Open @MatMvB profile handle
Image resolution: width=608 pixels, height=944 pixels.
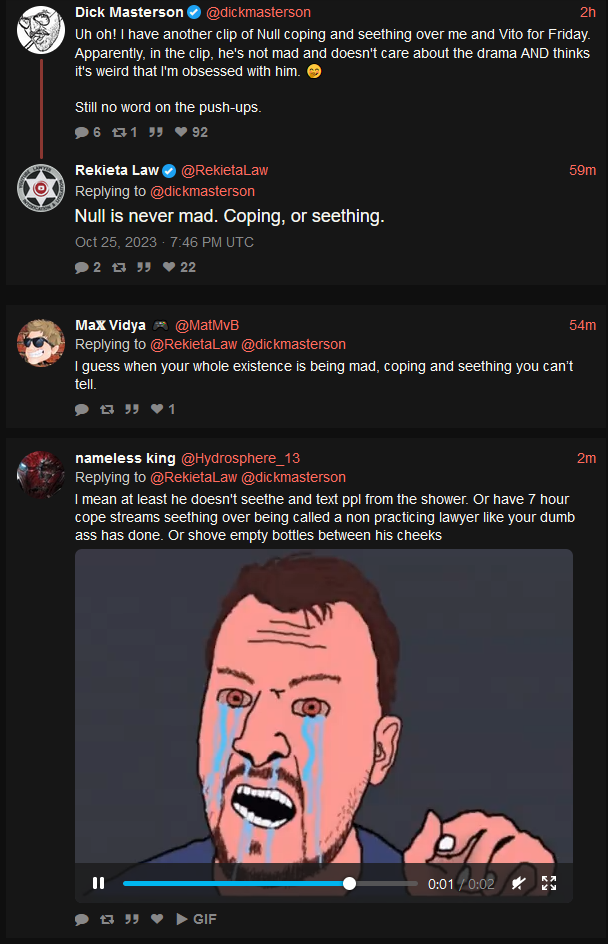pos(207,325)
